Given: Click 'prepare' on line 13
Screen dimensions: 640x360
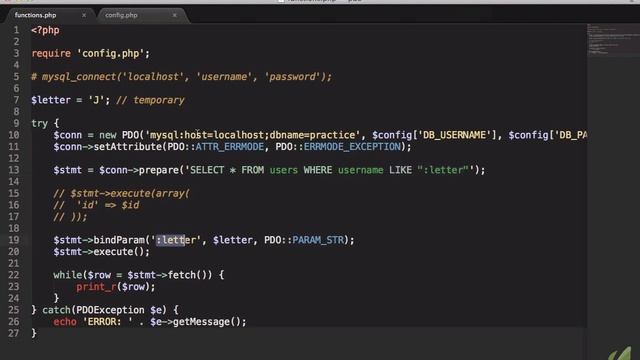Looking at the screenshot, I should click(159, 170).
